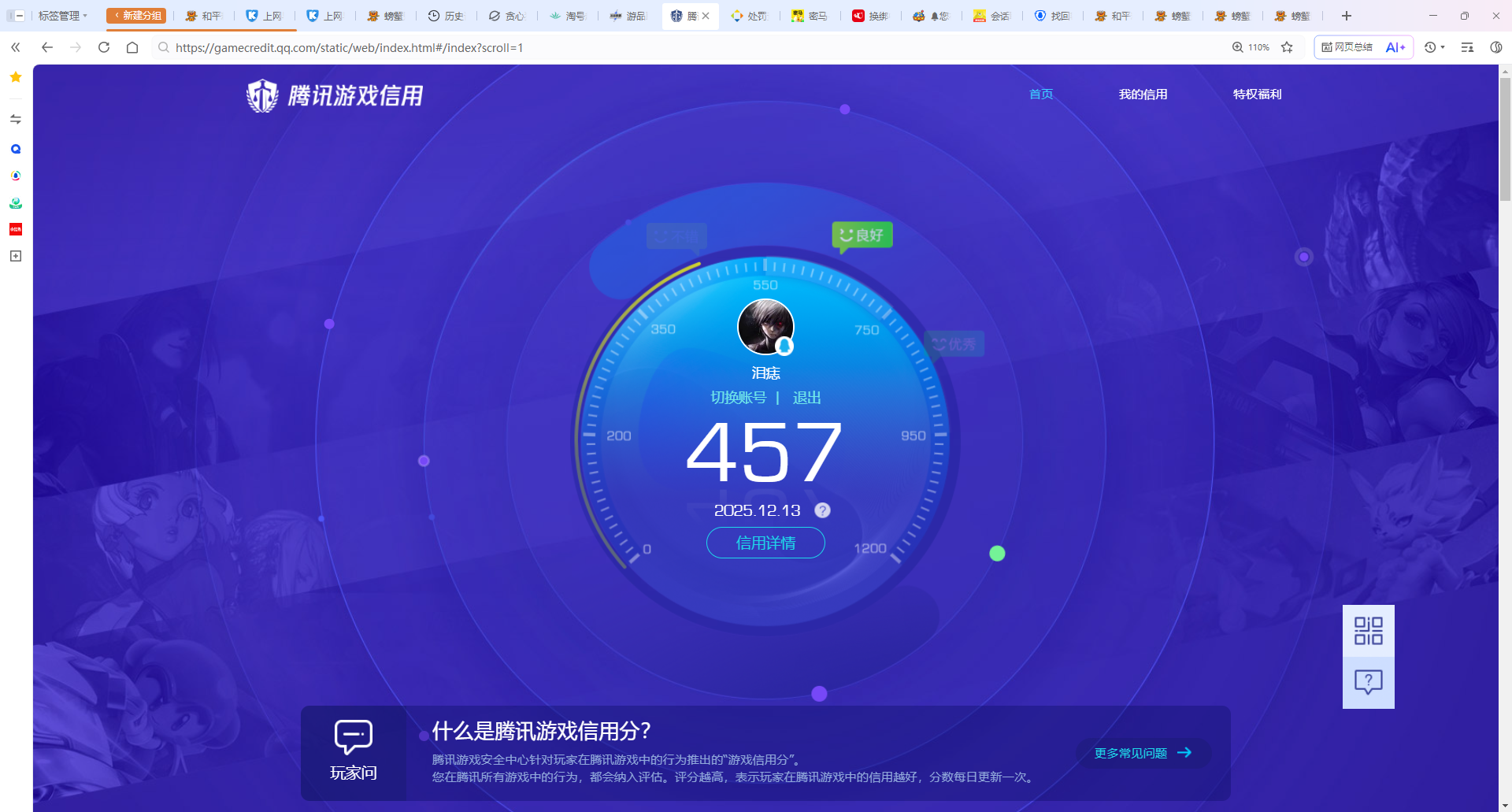Click the favorites star in the left sidebar
Viewport: 1512px width, 812px height.
15,77
